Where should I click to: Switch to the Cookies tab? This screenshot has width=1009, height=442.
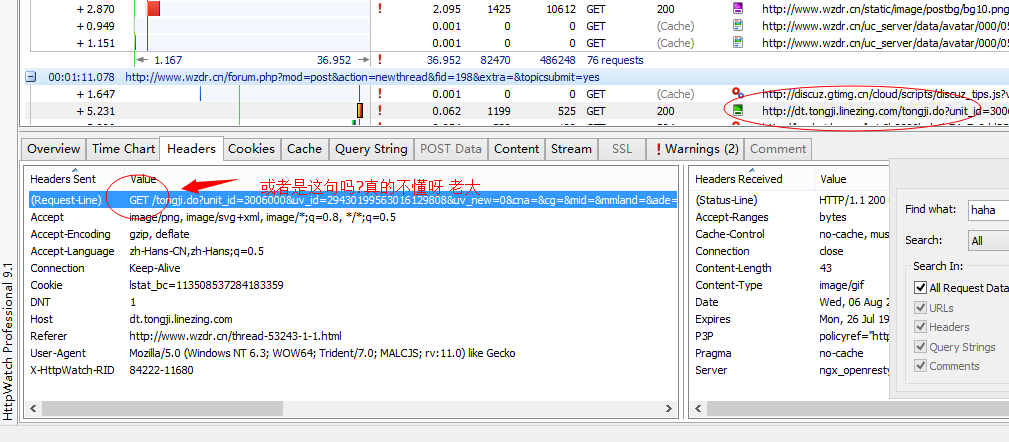251,149
